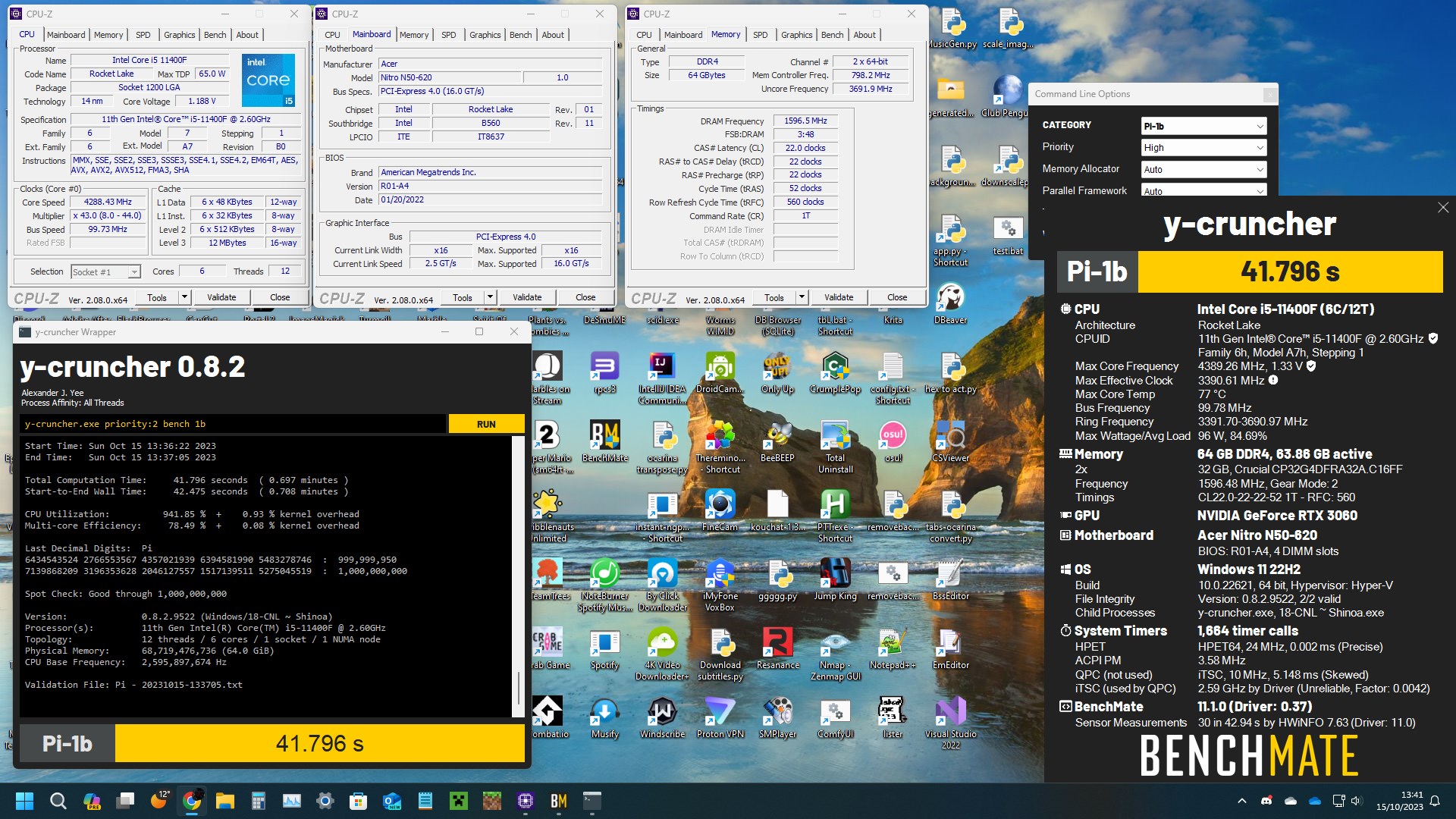Image resolution: width=1456 pixels, height=819 pixels.
Task: Close the BenchMate result overlay with X
Action: click(x=1442, y=208)
